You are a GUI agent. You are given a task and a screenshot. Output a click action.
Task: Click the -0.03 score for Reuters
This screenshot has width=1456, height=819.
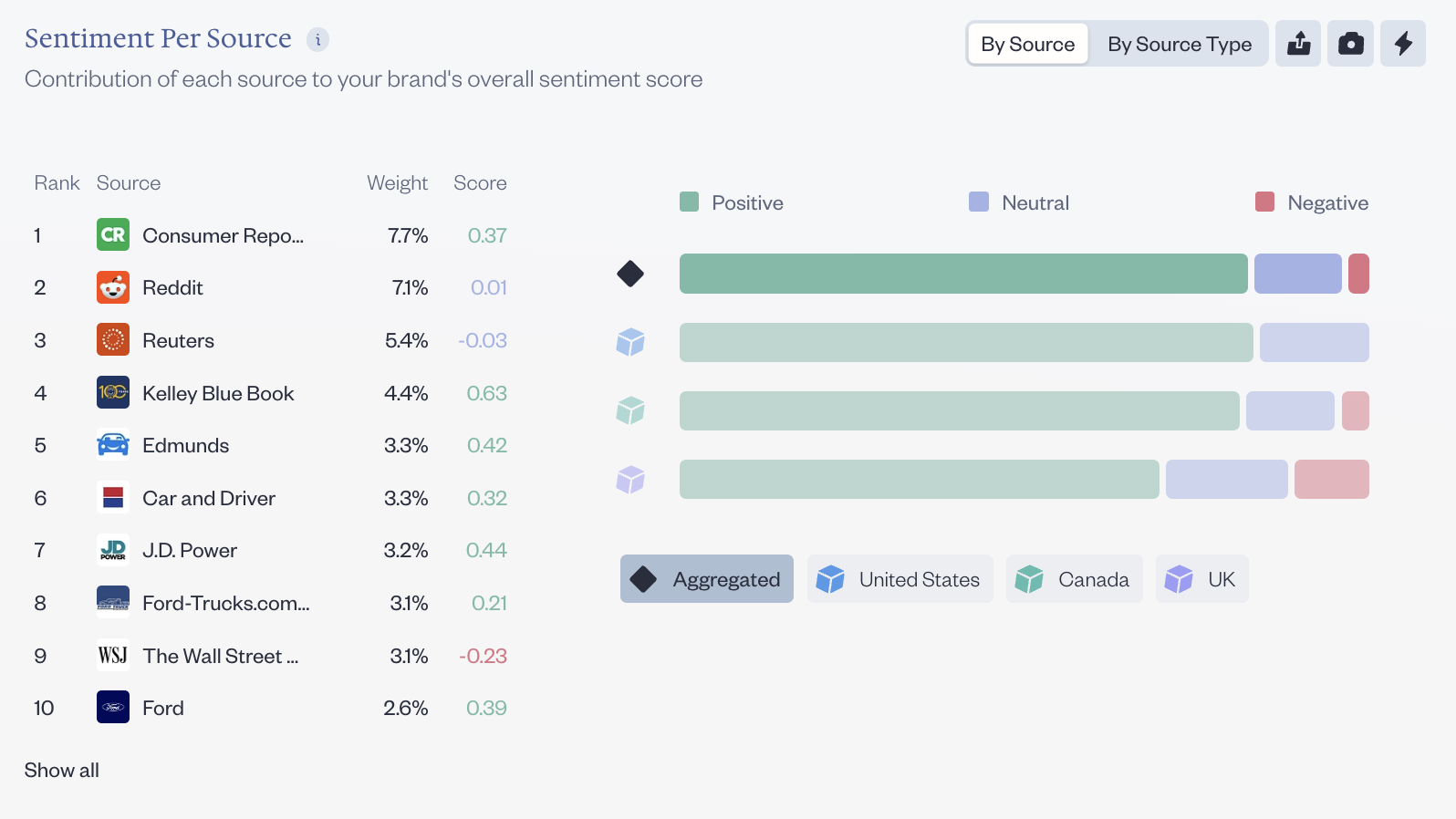pos(483,340)
